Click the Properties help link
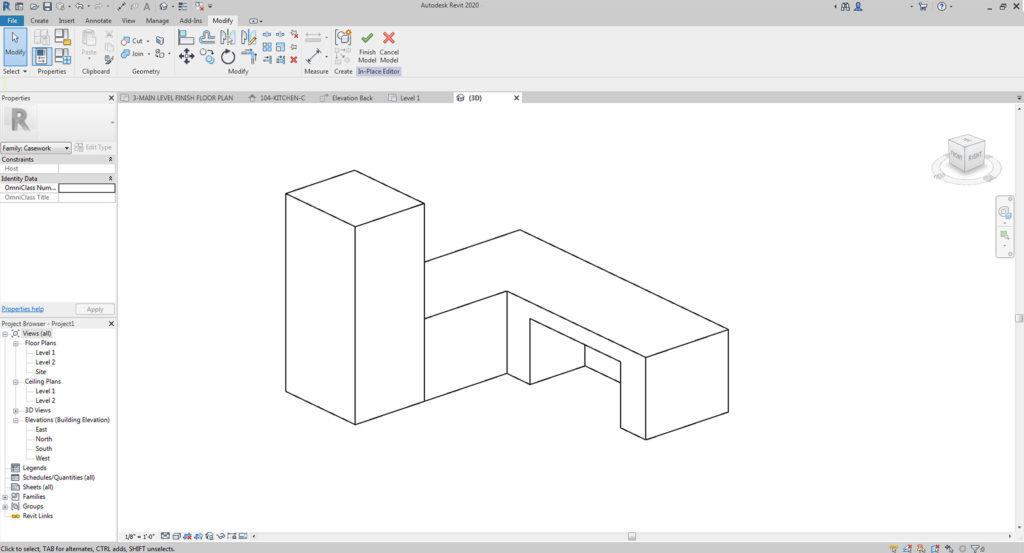Viewport: 1024px width, 553px height. click(23, 309)
